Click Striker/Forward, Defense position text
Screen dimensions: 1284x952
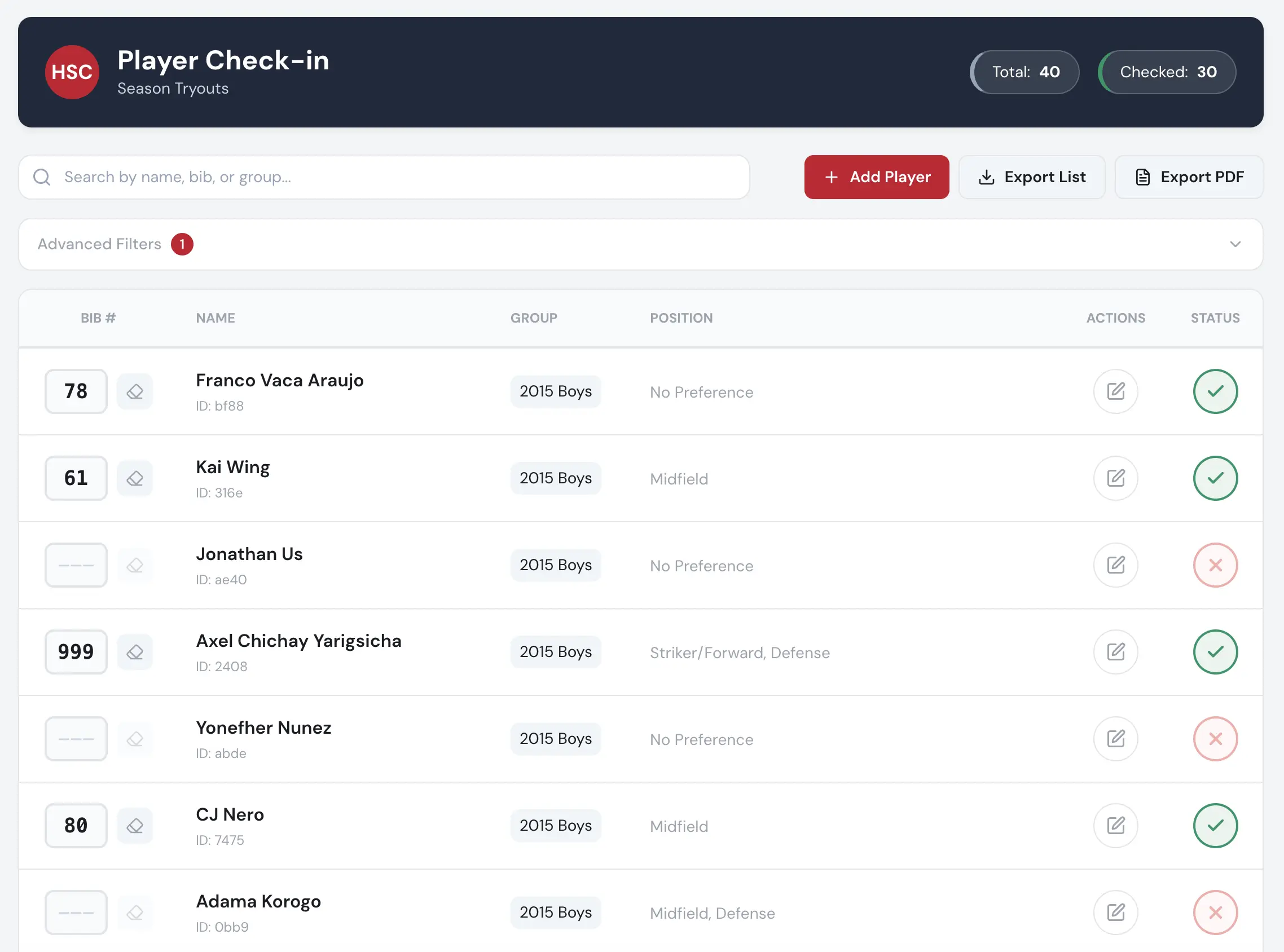click(740, 653)
